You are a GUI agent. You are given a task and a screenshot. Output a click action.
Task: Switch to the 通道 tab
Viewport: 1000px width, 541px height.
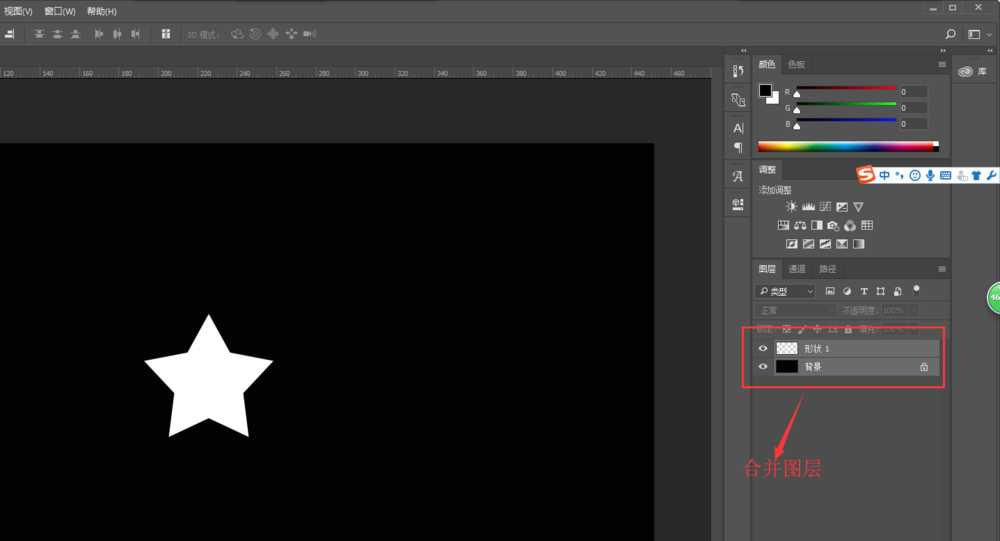coord(797,269)
